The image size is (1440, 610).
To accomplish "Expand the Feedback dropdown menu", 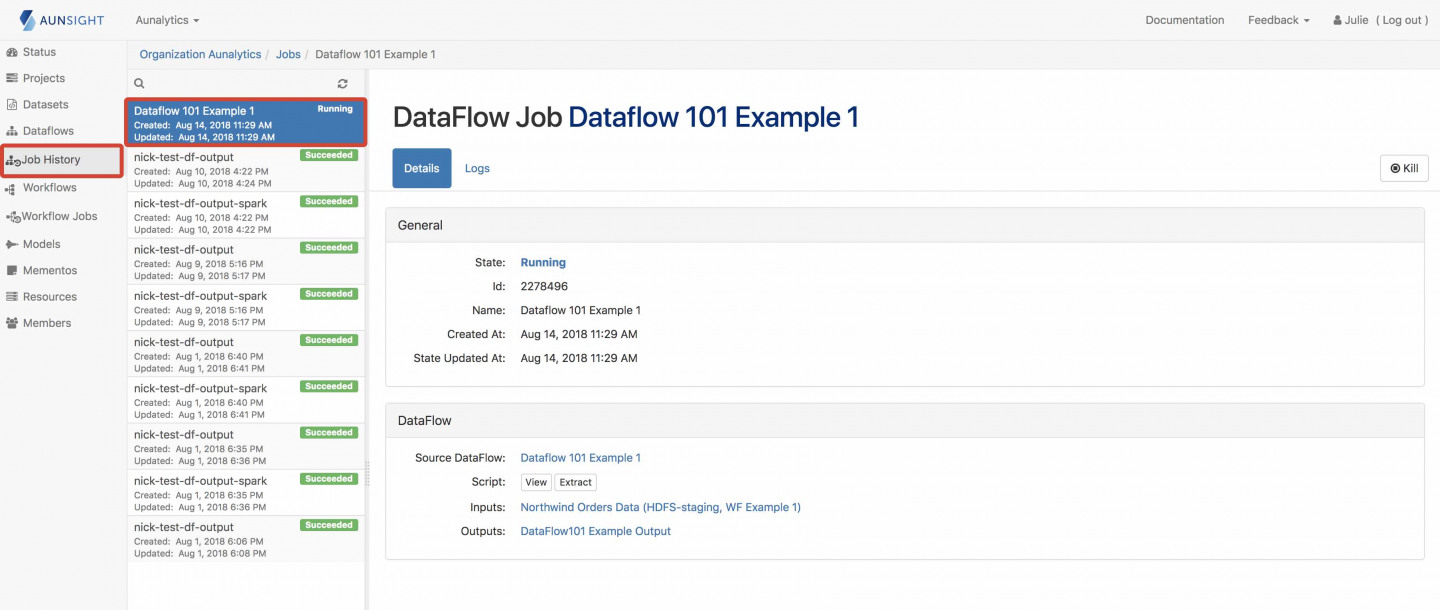I will 1278,20.
